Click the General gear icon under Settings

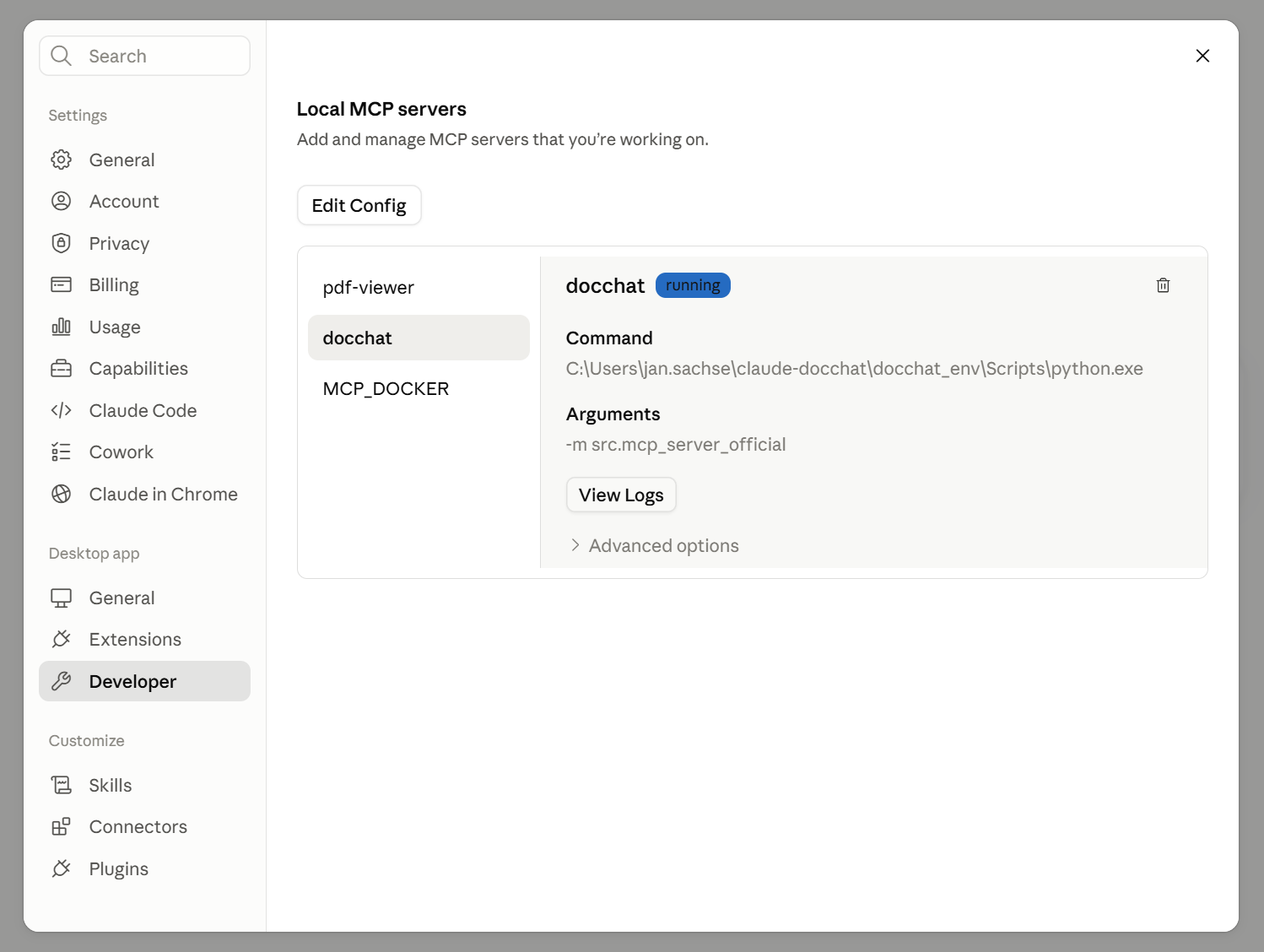(x=61, y=160)
